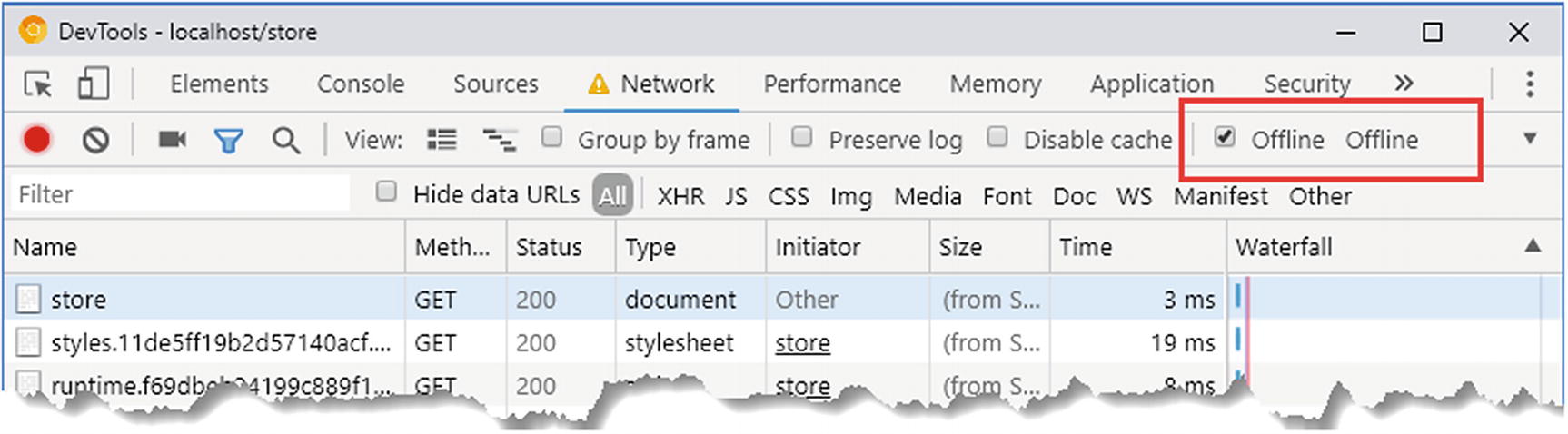Click the Filter text input field
The height and width of the screenshot is (434, 1568).
coord(180,194)
